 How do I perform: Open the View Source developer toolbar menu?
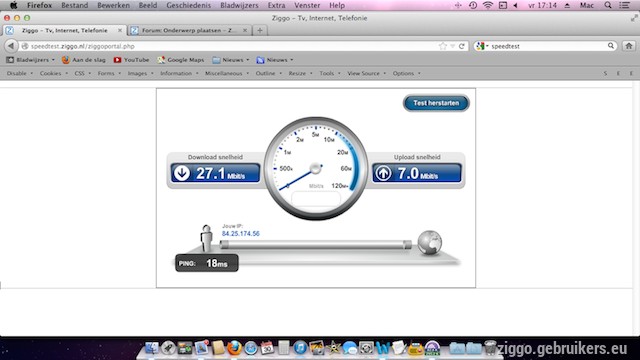click(367, 73)
